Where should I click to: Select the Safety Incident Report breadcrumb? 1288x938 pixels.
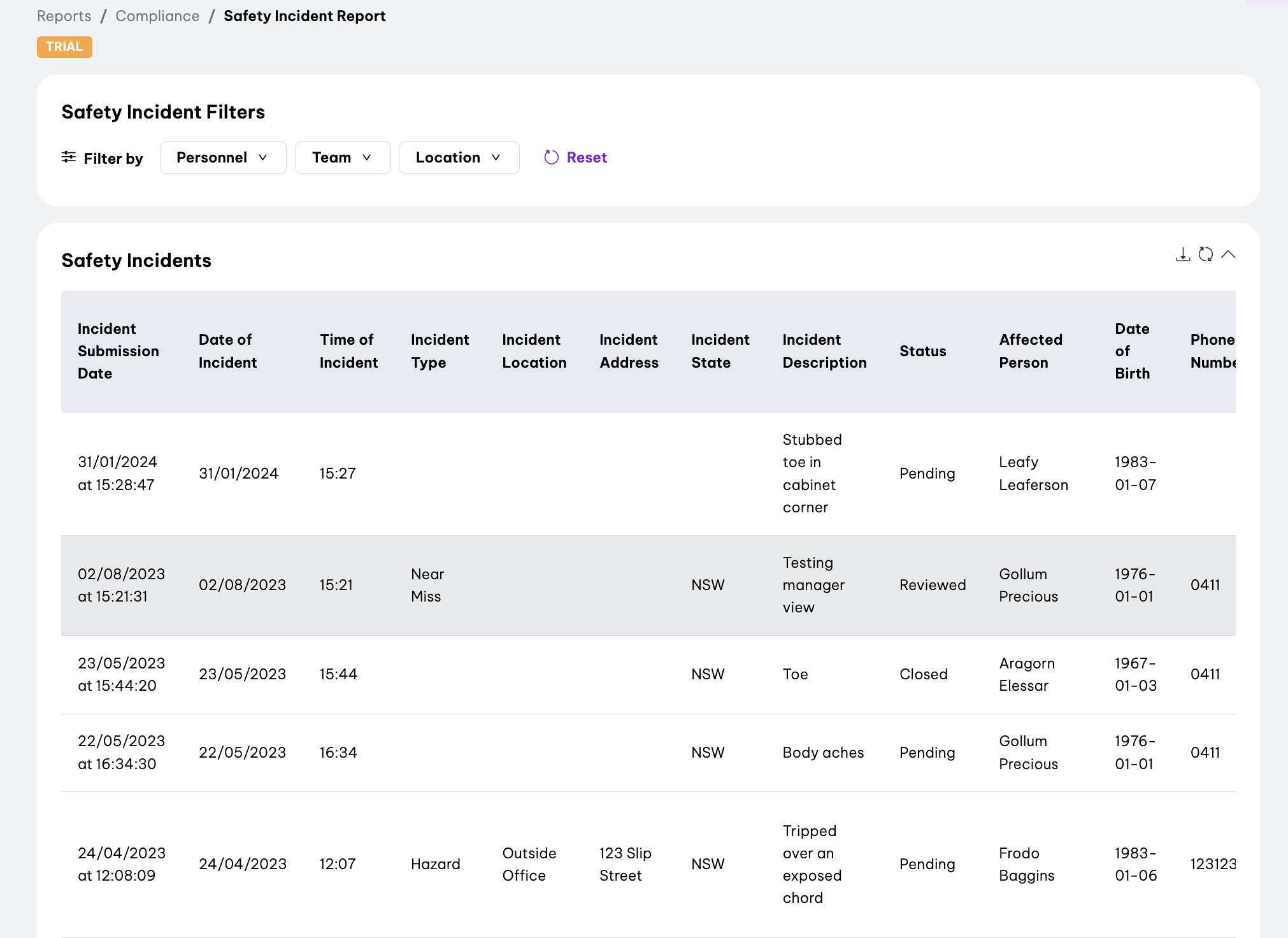point(304,15)
